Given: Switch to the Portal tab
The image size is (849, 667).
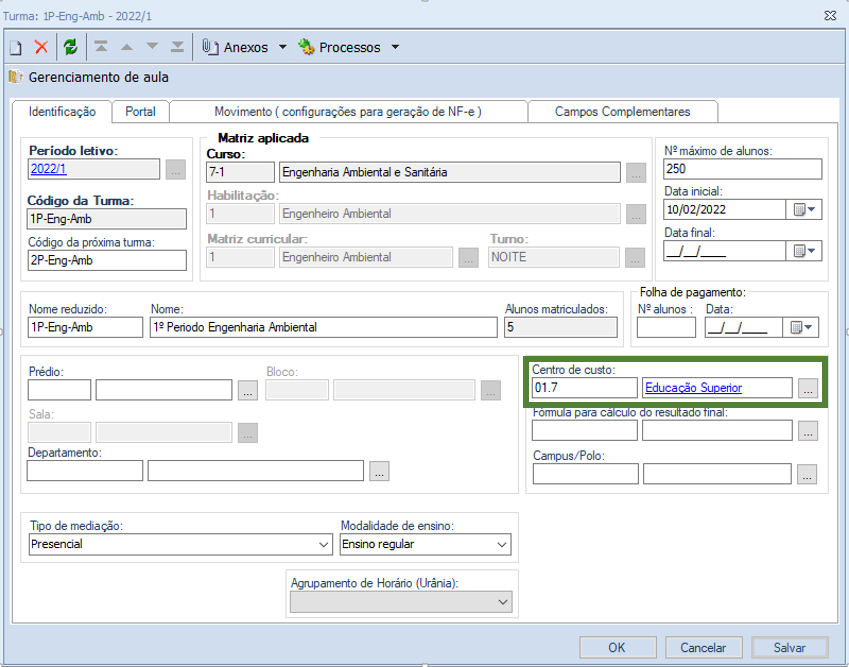Looking at the screenshot, I should click(141, 112).
